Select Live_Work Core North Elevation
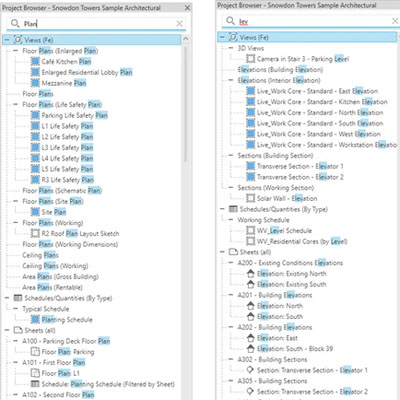Image resolution: width=400 pixels, height=400 pixels. click(x=320, y=113)
